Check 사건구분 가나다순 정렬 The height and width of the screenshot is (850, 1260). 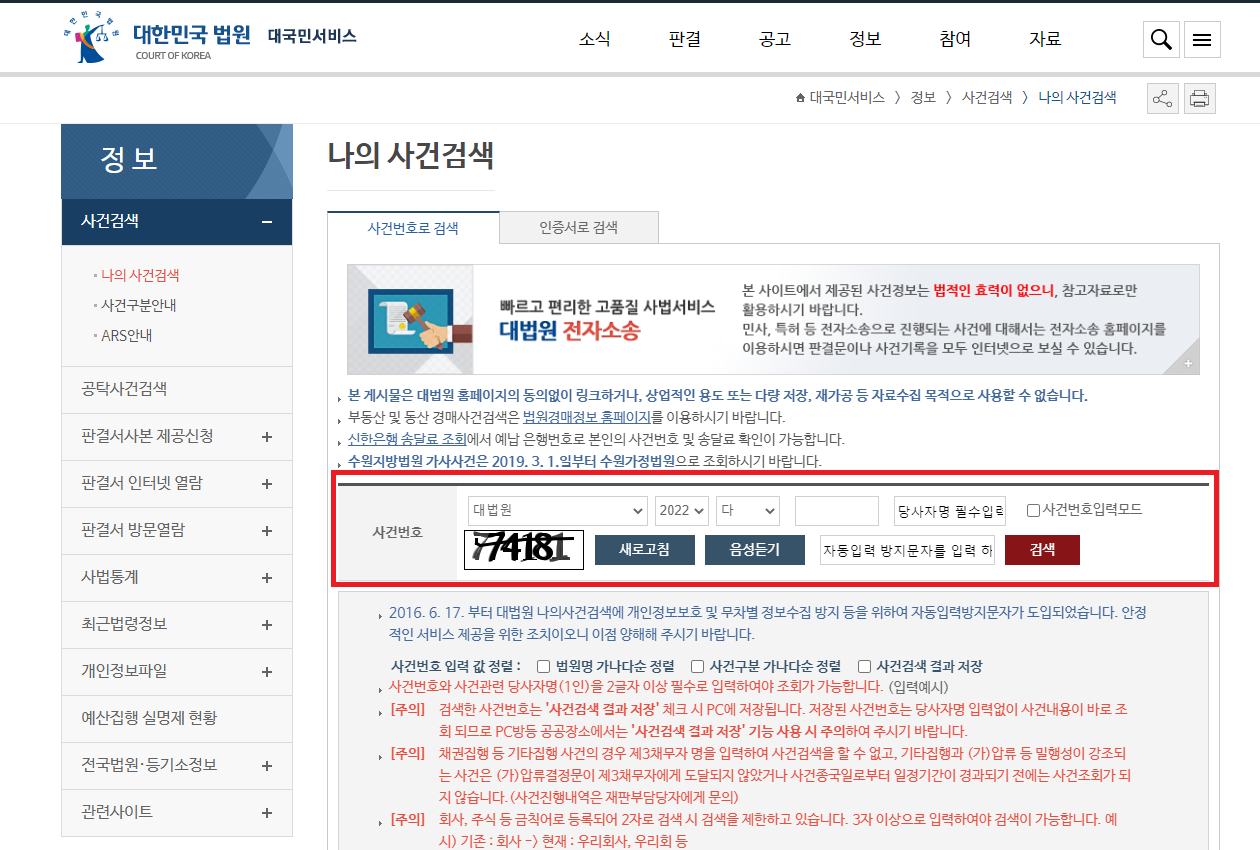pyautogui.click(x=698, y=666)
